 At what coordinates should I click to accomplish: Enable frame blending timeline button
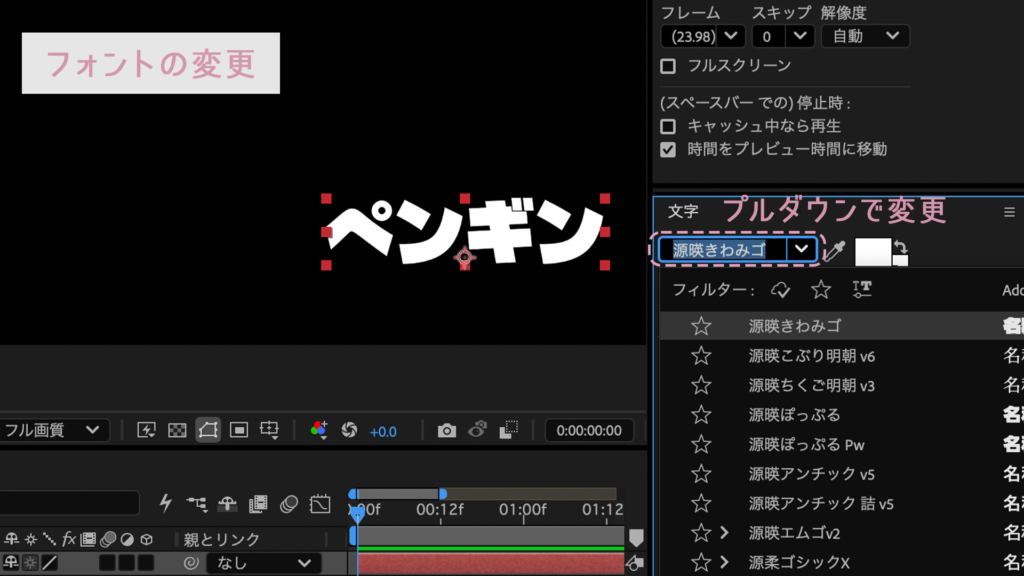[x=258, y=504]
